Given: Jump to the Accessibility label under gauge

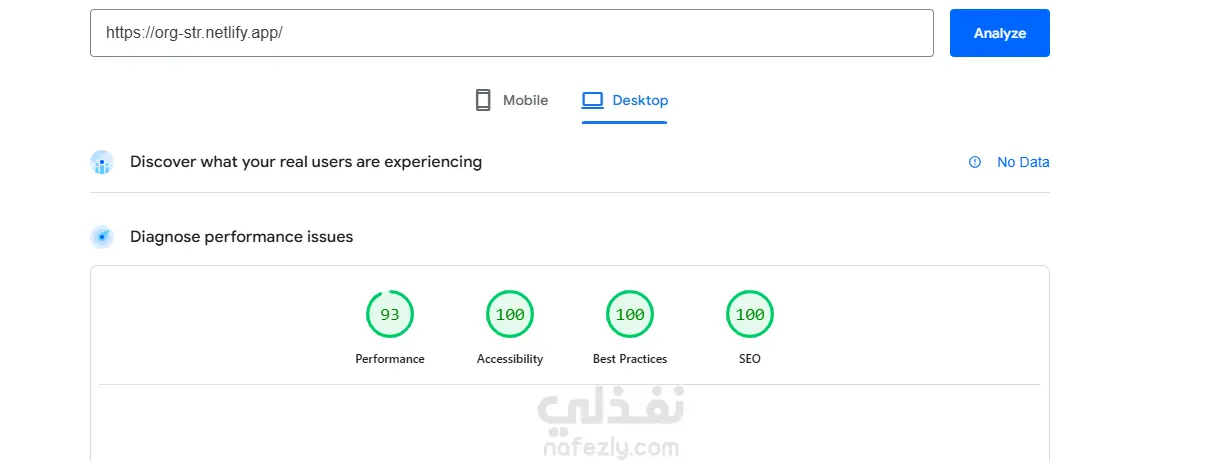Looking at the screenshot, I should (x=510, y=359).
